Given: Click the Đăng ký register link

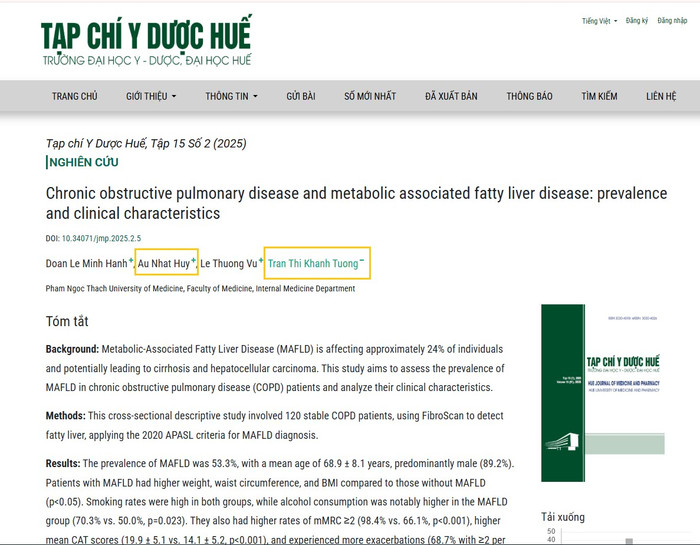Looking at the screenshot, I should (x=637, y=20).
